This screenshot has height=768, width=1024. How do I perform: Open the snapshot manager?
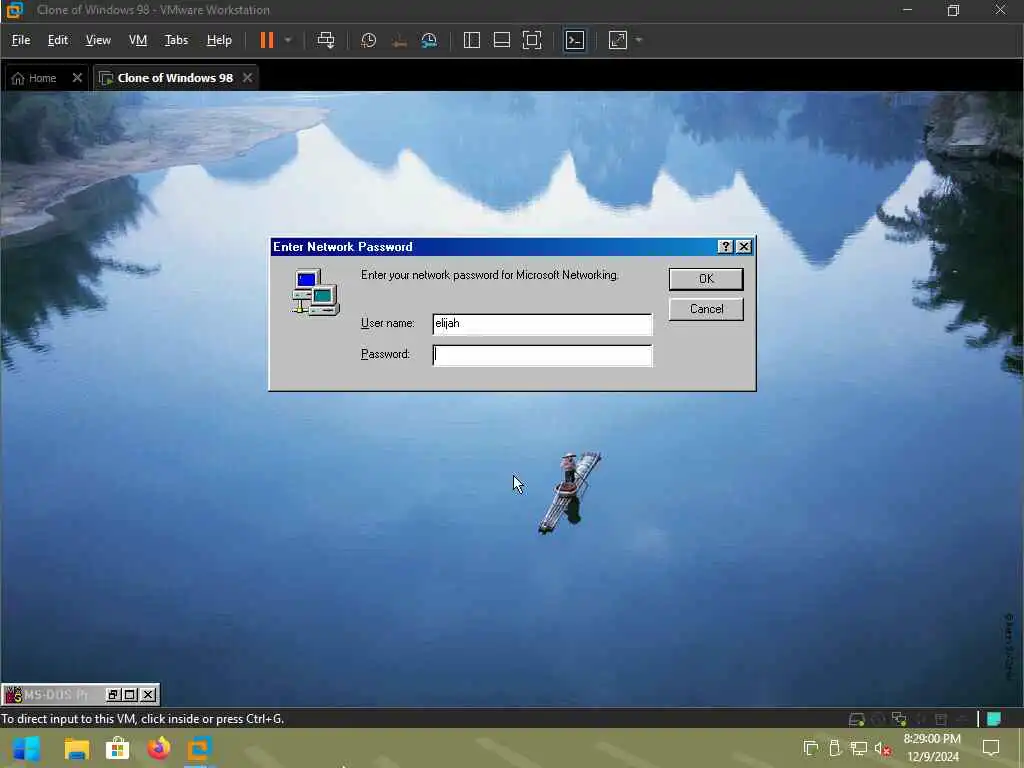coord(429,40)
